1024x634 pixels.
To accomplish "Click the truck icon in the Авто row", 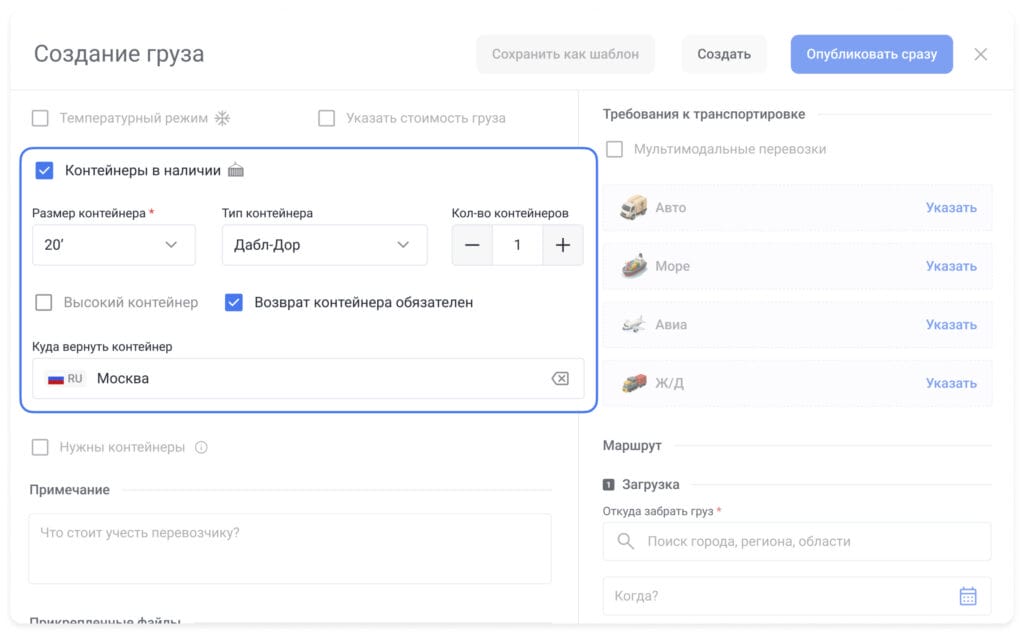I will click(633, 208).
